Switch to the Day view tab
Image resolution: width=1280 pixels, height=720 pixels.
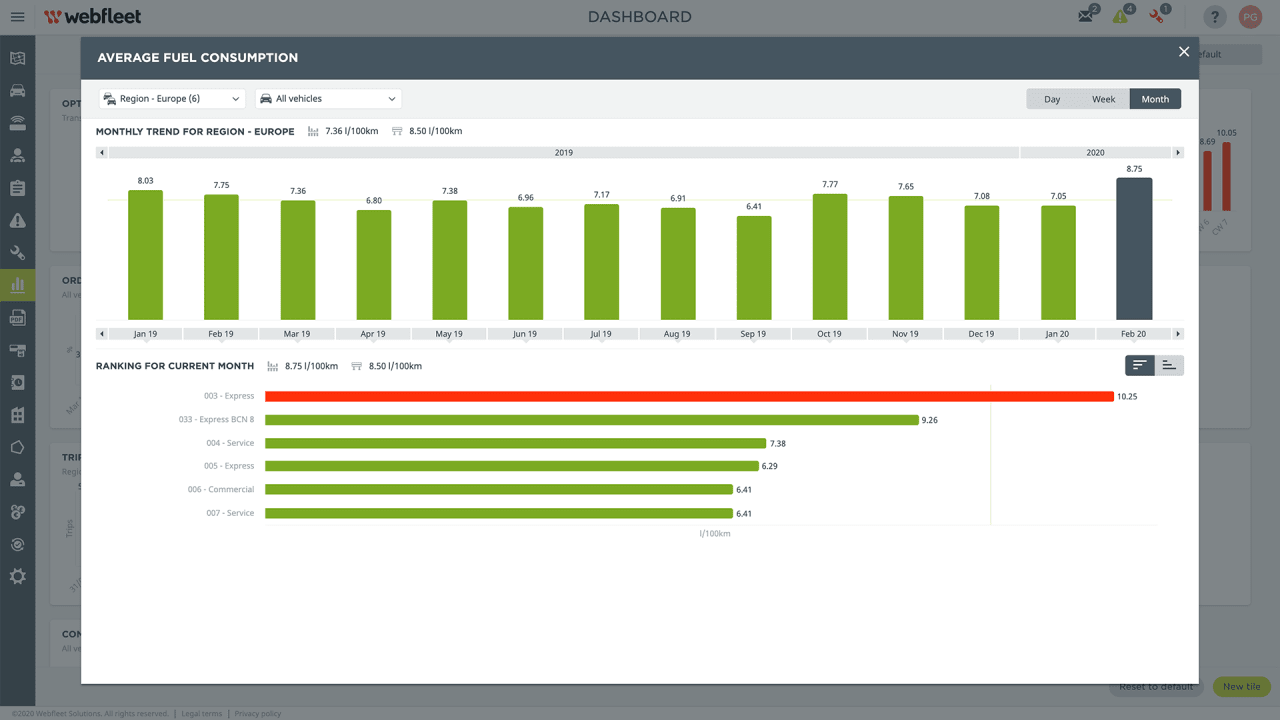[x=1052, y=99]
